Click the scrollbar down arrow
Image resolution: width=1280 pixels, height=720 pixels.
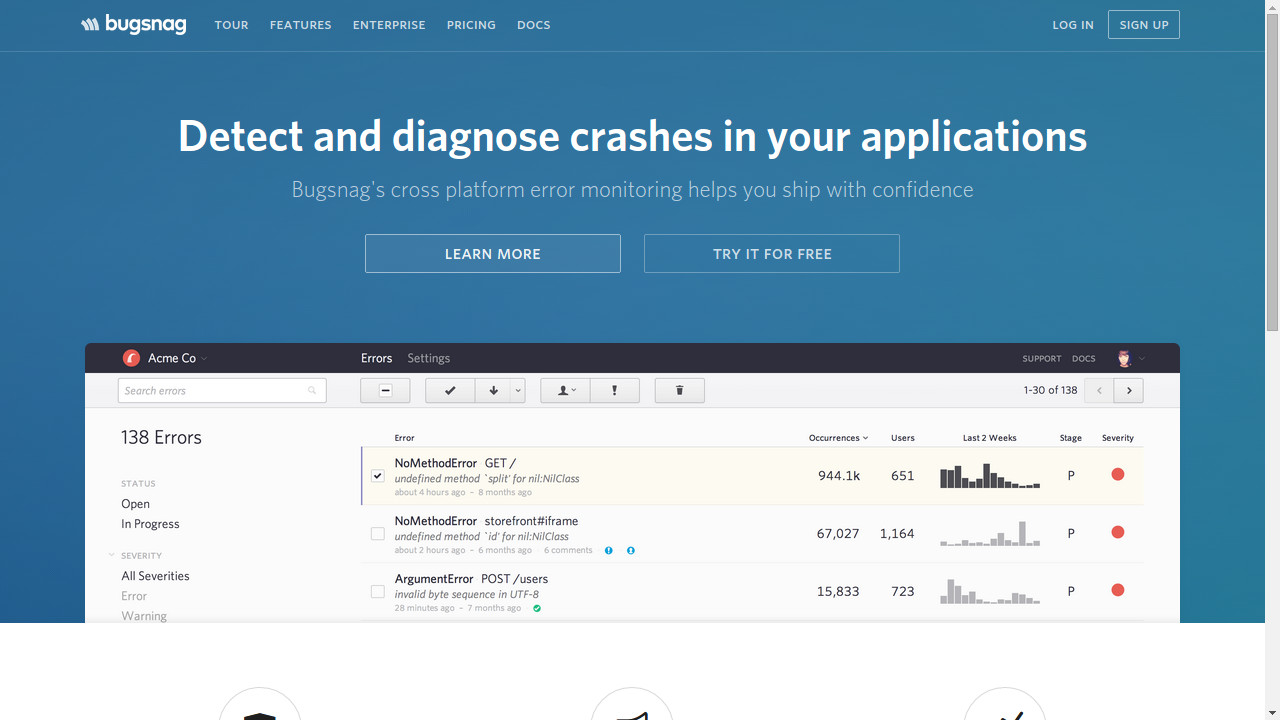pos(1272,713)
